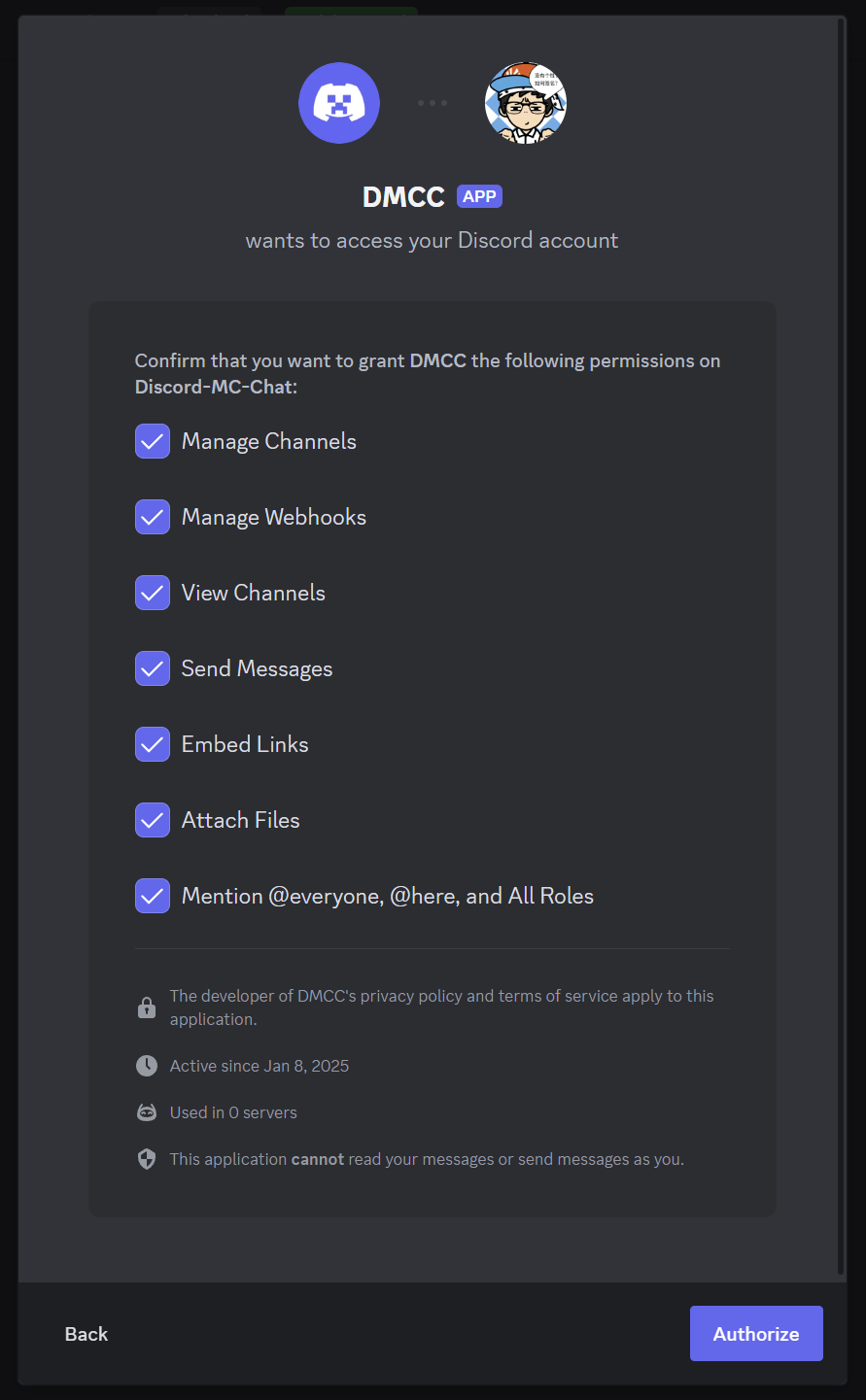Click the padlock privacy policy icon
866x1400 pixels.
pyautogui.click(x=147, y=1007)
